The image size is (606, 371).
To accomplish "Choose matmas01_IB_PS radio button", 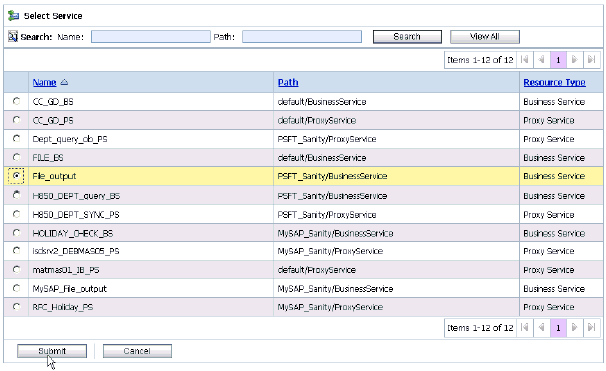I will click(16, 269).
